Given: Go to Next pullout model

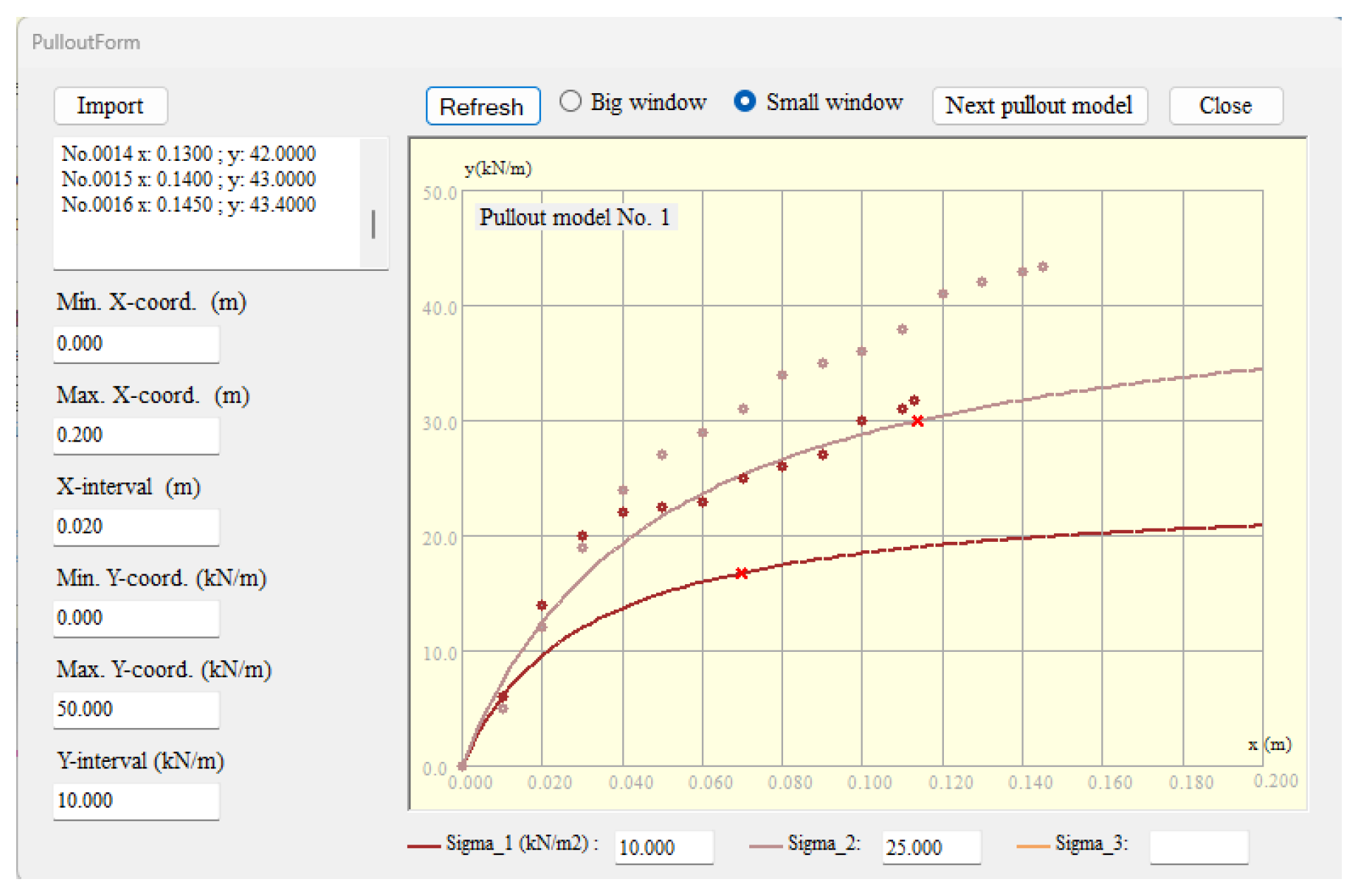Looking at the screenshot, I should (x=1038, y=106).
